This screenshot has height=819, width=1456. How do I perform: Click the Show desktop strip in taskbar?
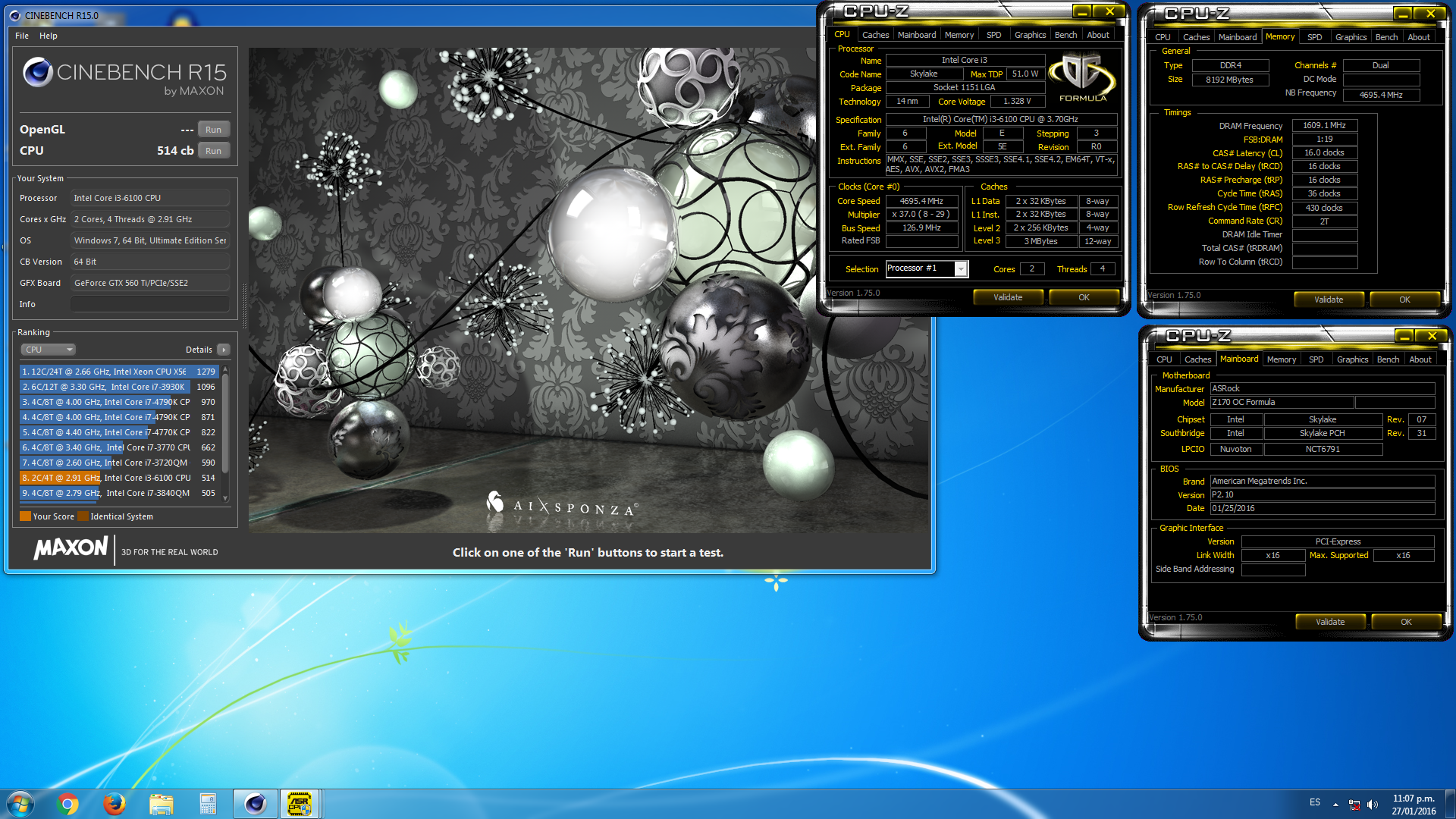tap(1450, 804)
